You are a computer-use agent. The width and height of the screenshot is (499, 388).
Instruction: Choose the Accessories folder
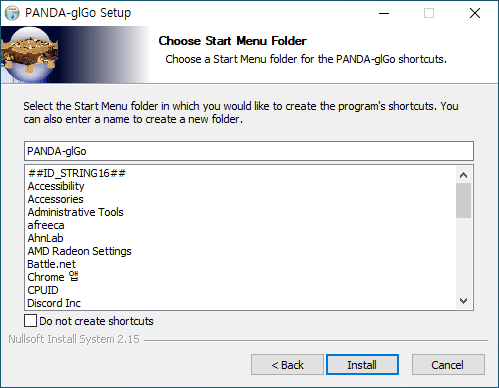click(55, 199)
